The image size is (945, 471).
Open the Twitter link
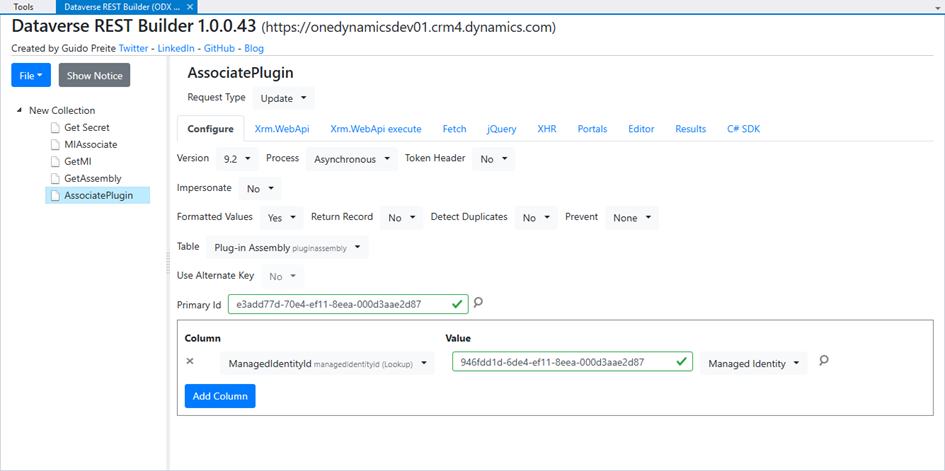pyautogui.click(x=134, y=48)
